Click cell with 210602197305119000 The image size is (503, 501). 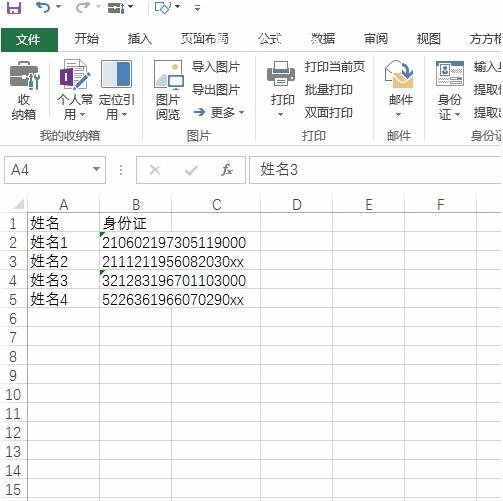coord(136,242)
